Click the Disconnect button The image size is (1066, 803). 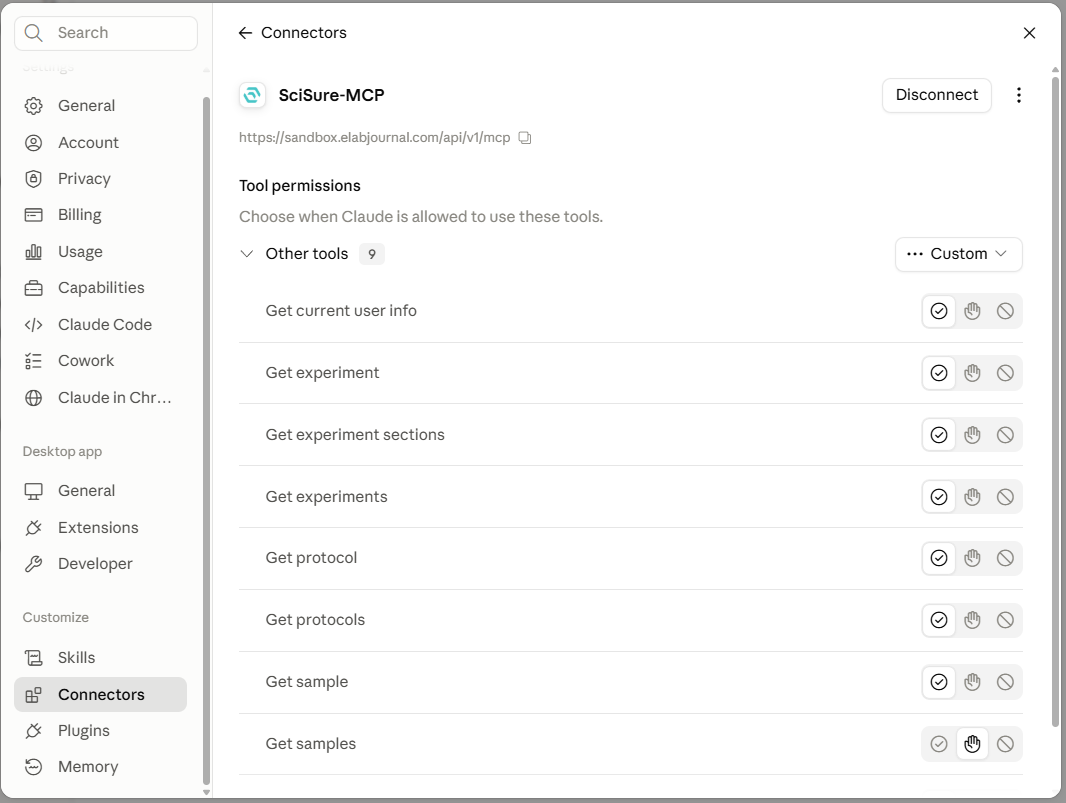tap(936, 95)
